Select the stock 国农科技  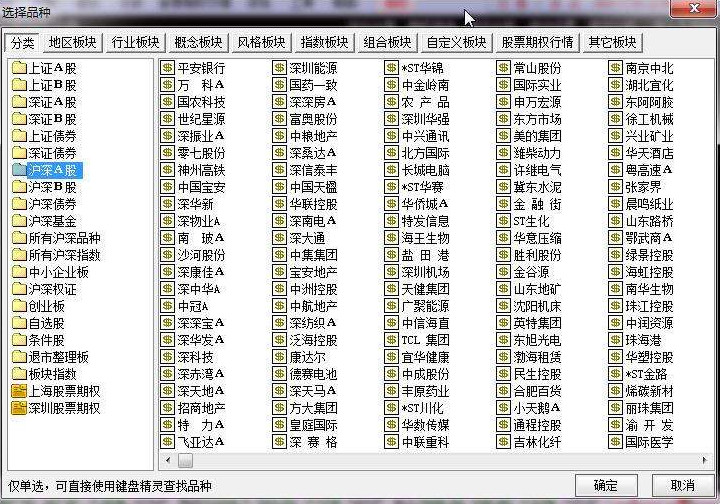pyautogui.click(x=201, y=102)
